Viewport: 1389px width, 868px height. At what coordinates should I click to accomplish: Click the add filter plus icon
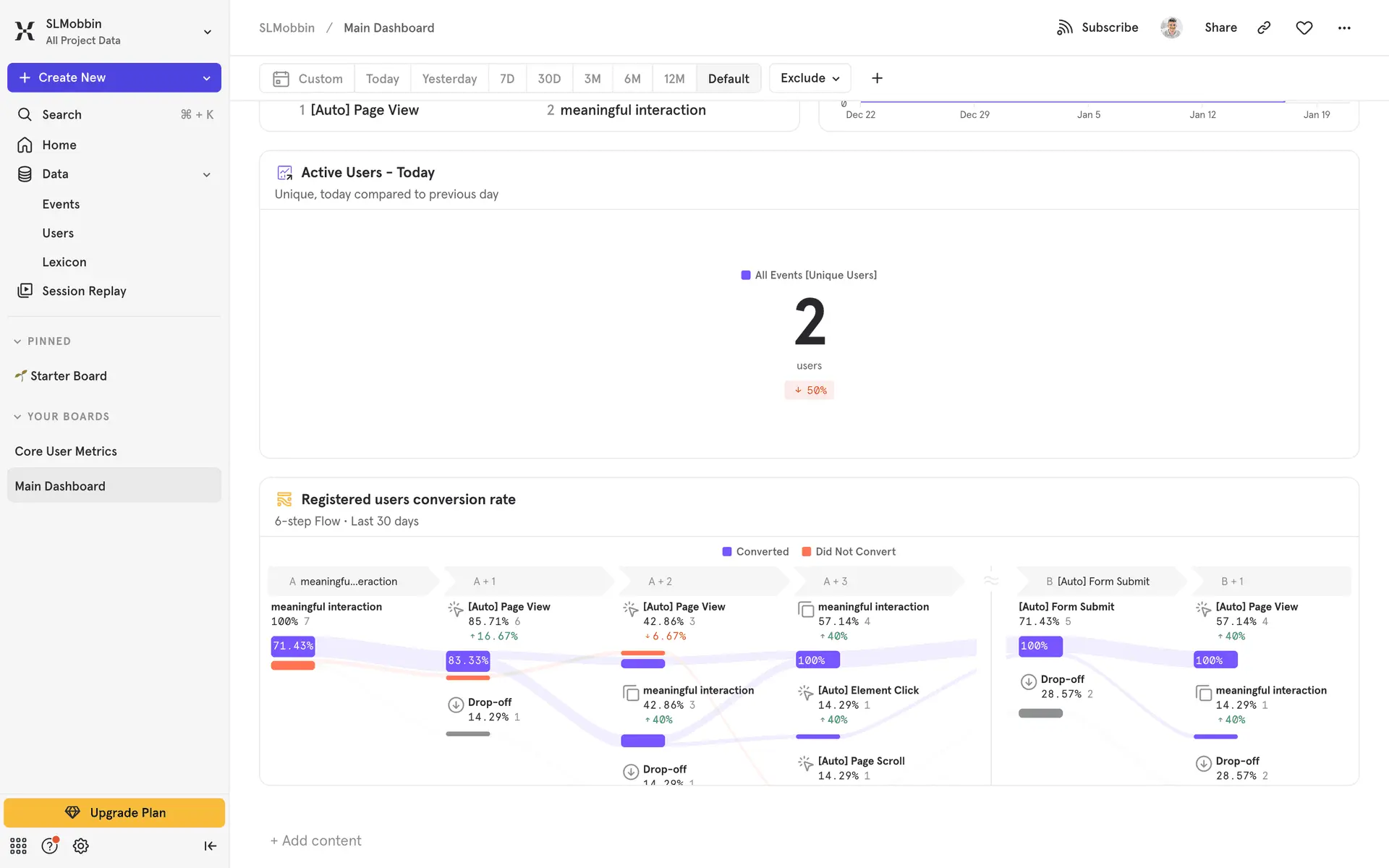(x=877, y=78)
